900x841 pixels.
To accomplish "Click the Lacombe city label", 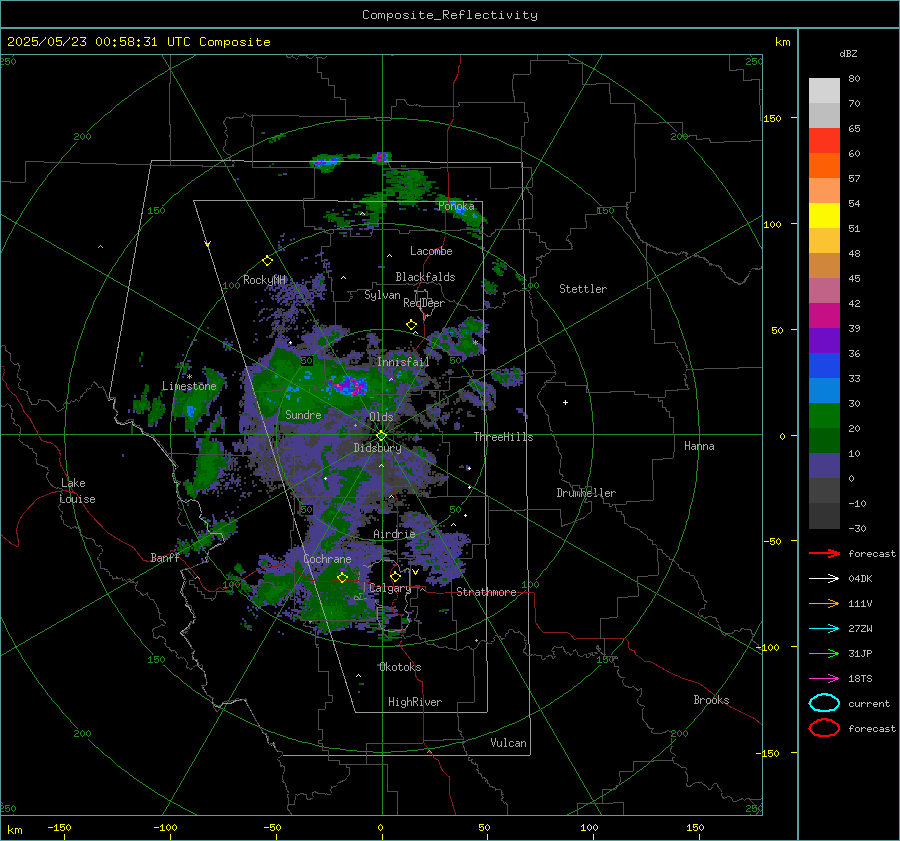I will (431, 251).
